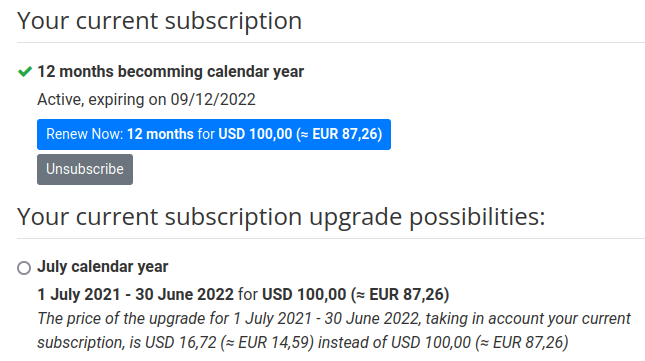
Task: Click the July calendar year label
Action: point(103,267)
